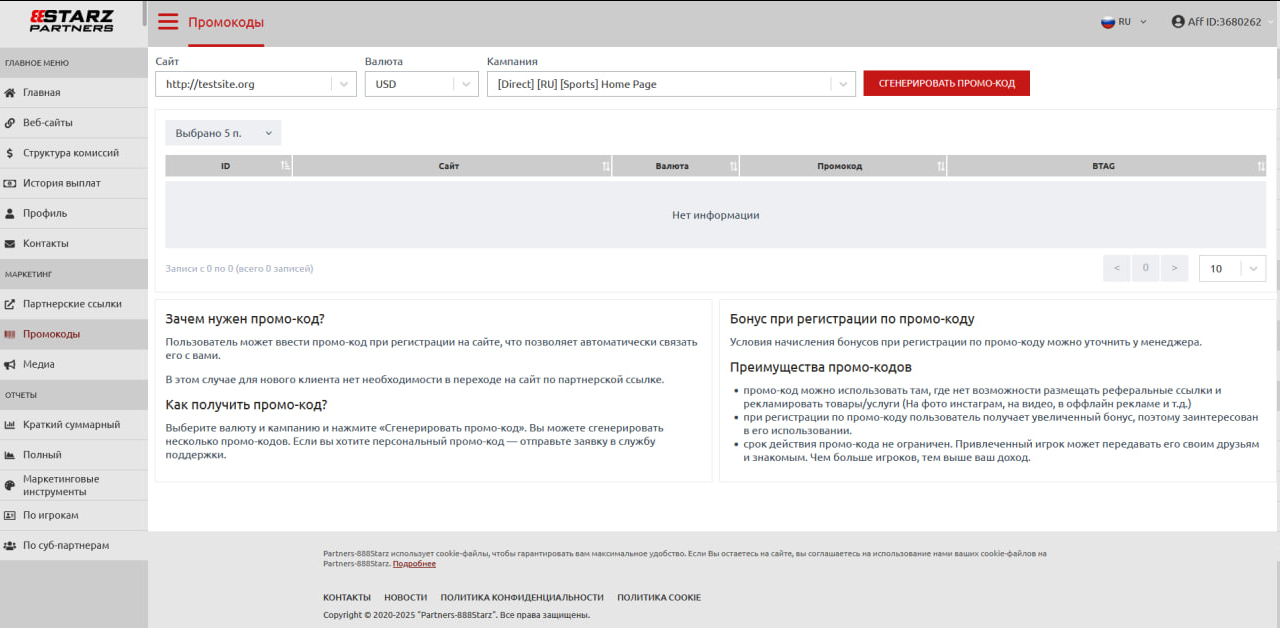1280x628 pixels.
Task: Click the palette icon for Маркетинговые инструменты
Action: coord(10,485)
